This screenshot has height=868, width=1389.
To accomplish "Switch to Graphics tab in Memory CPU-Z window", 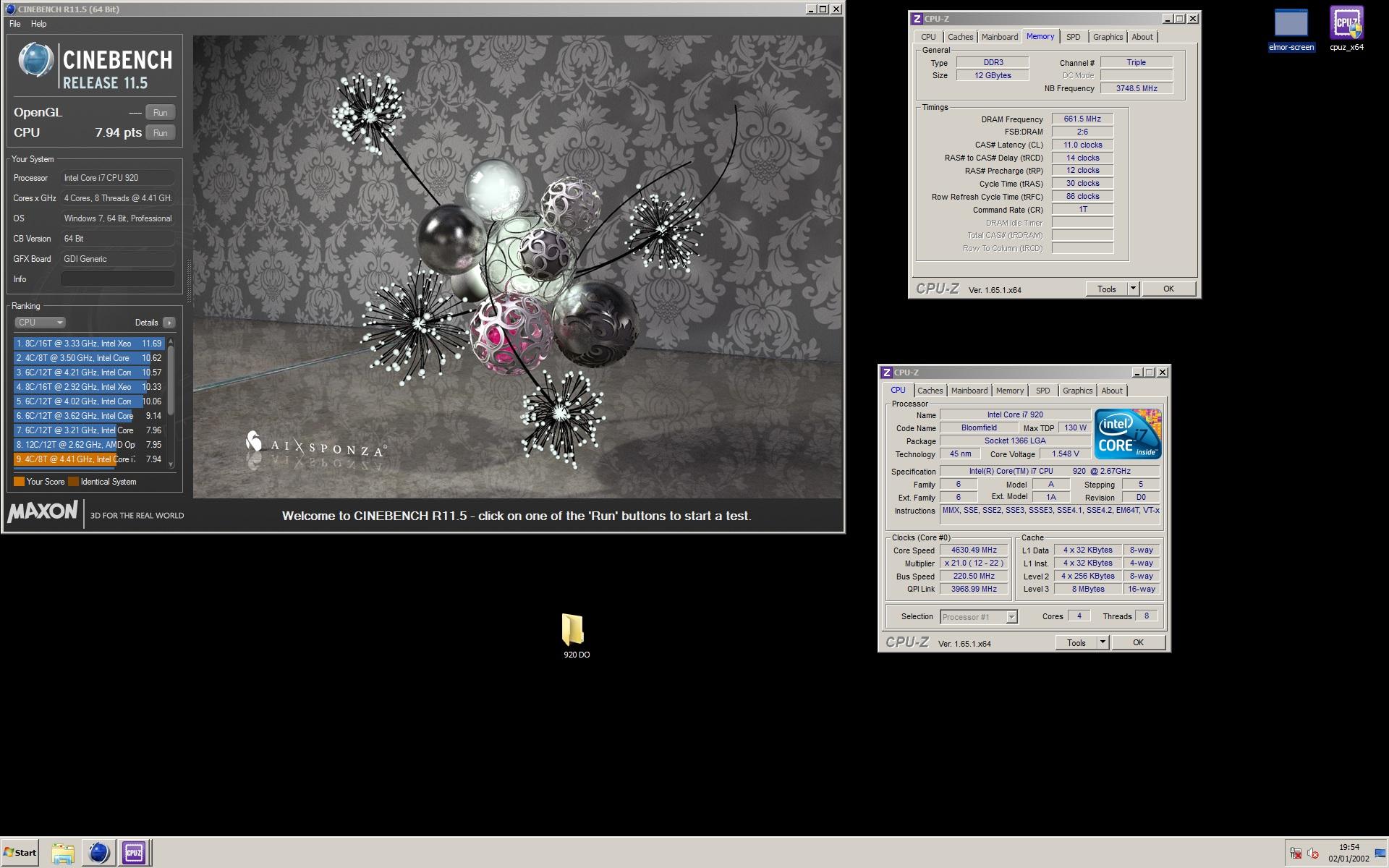I will click(1108, 37).
